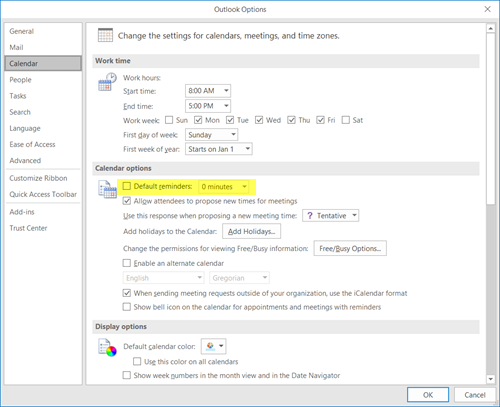Open the Tentative response dropdown
Viewport: 500px width, 407px height.
(x=331, y=216)
